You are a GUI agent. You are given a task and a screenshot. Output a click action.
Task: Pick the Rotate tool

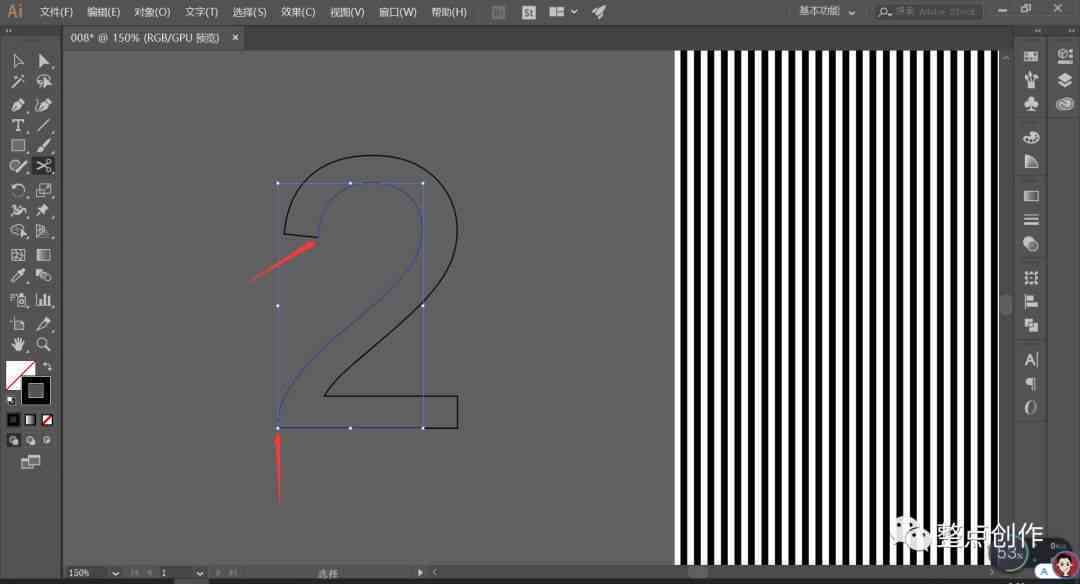pyautogui.click(x=18, y=190)
